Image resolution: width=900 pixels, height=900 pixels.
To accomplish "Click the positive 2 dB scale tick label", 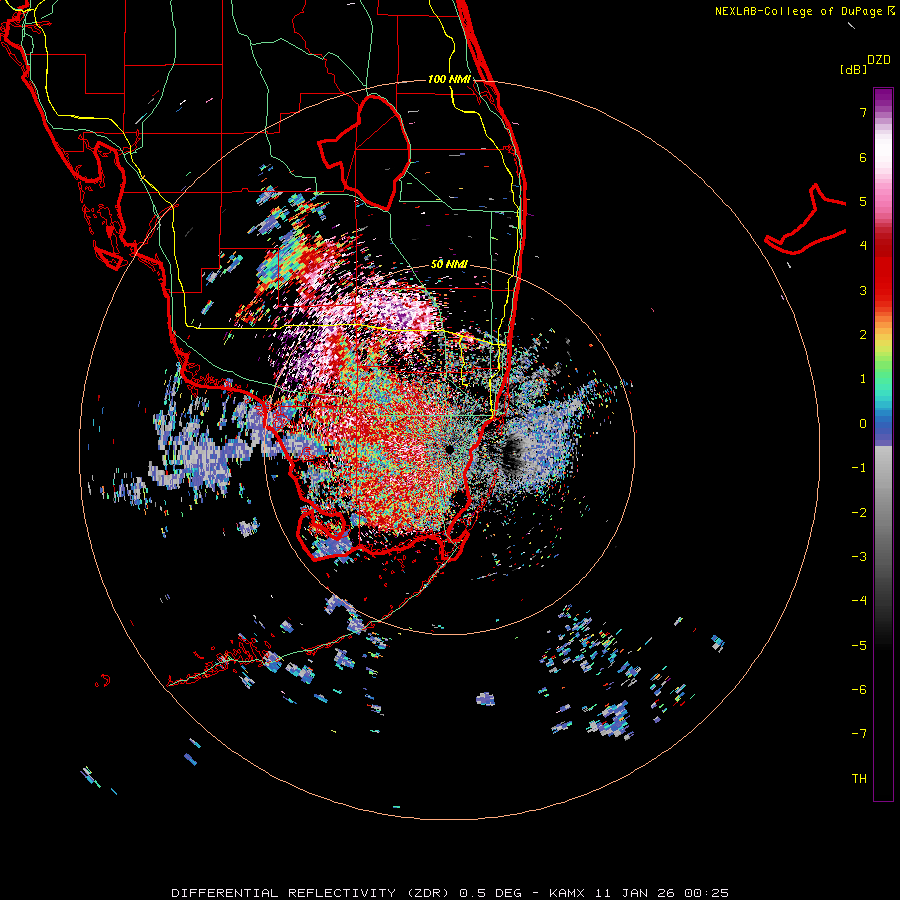I will [x=863, y=335].
